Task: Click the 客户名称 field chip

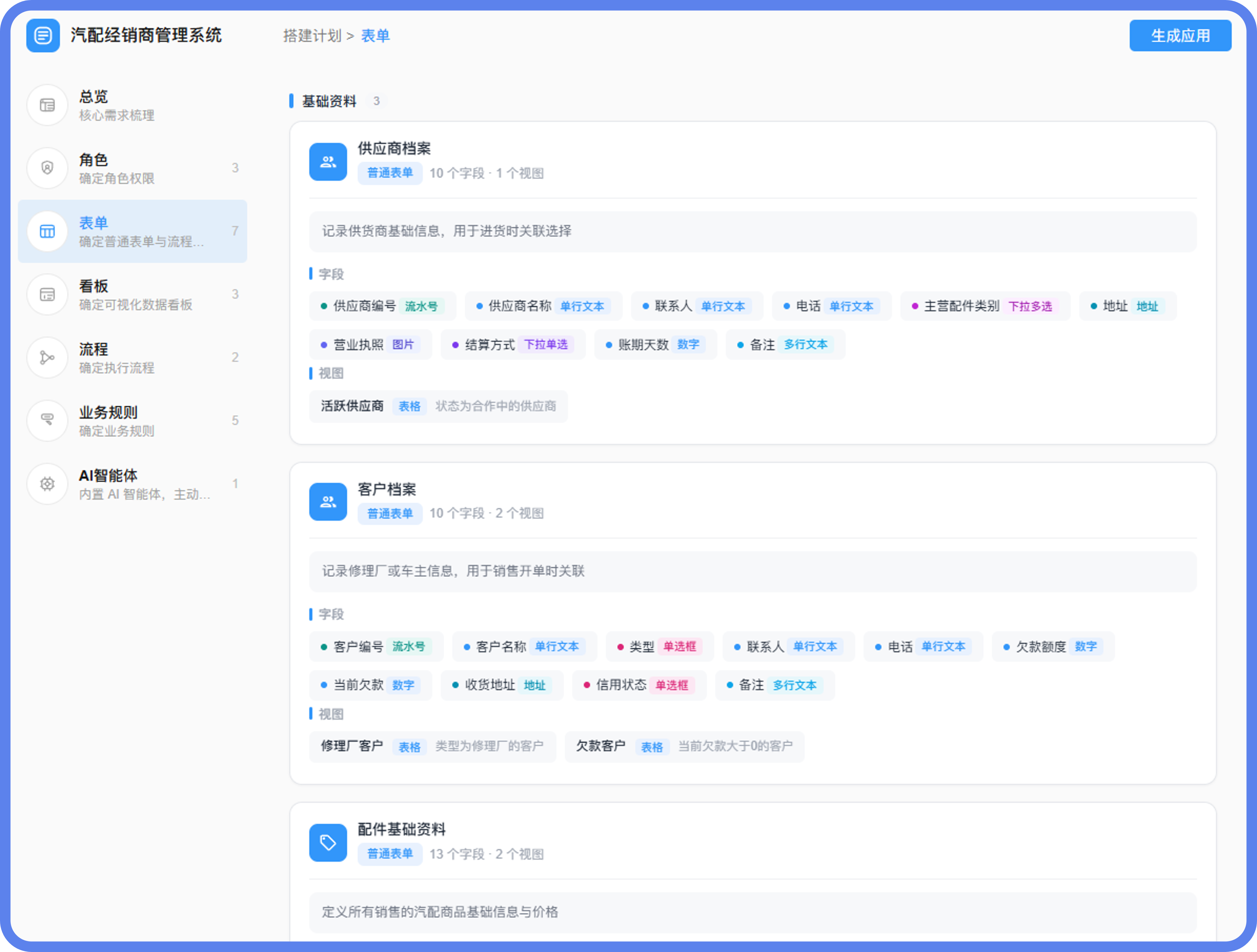Action: [x=525, y=647]
